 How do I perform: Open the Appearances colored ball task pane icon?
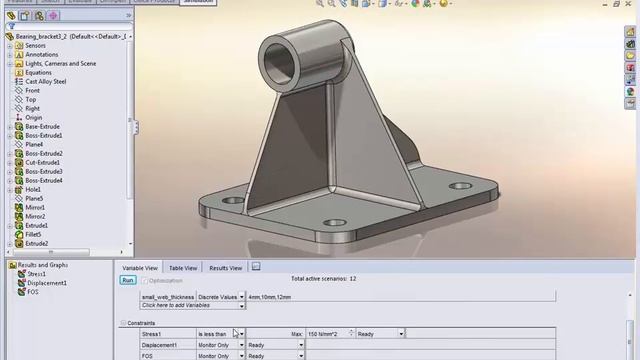click(x=630, y=91)
